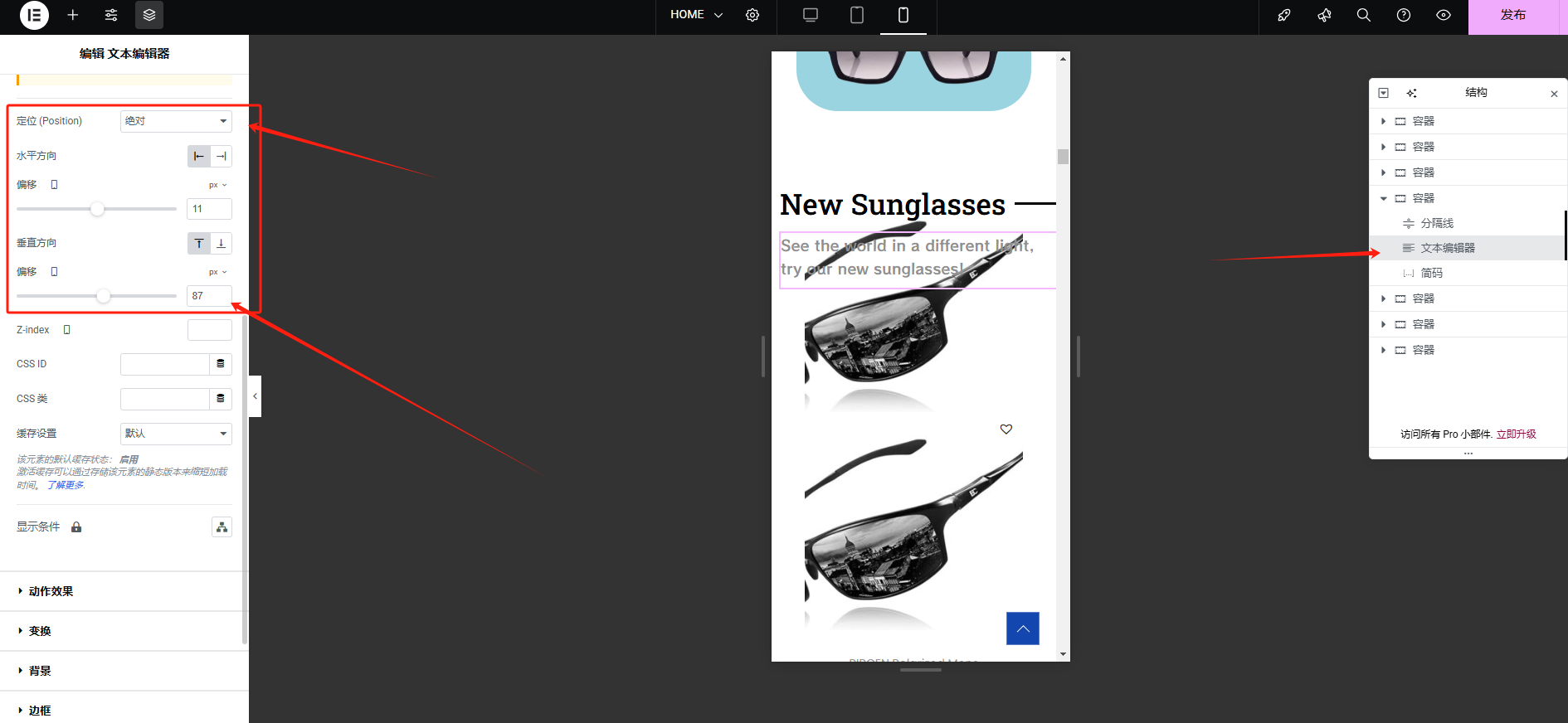
Task: Open site settings sliders icon
Action: click(111, 15)
